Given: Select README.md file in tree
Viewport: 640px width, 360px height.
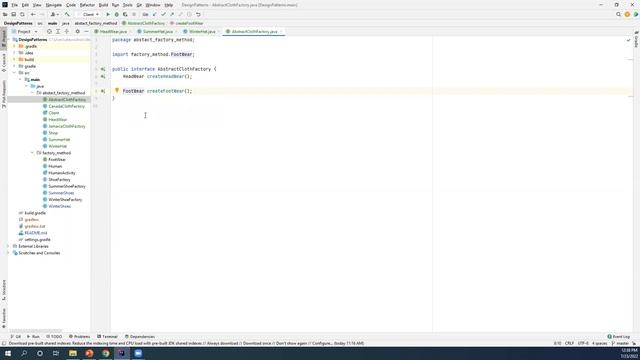Looking at the screenshot, I should pyautogui.click(x=36, y=233).
